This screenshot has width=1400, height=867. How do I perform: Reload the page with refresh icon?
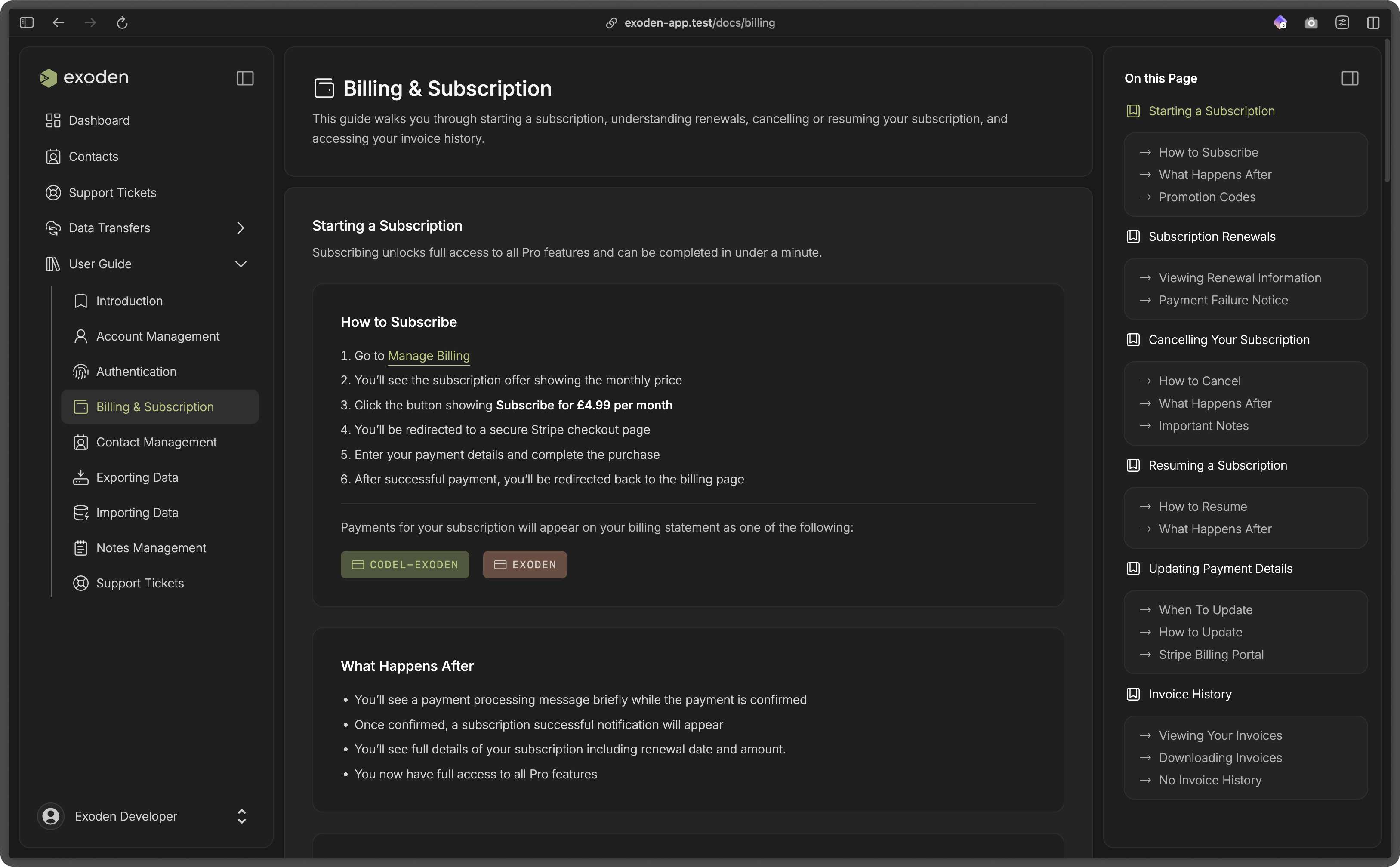[x=122, y=23]
